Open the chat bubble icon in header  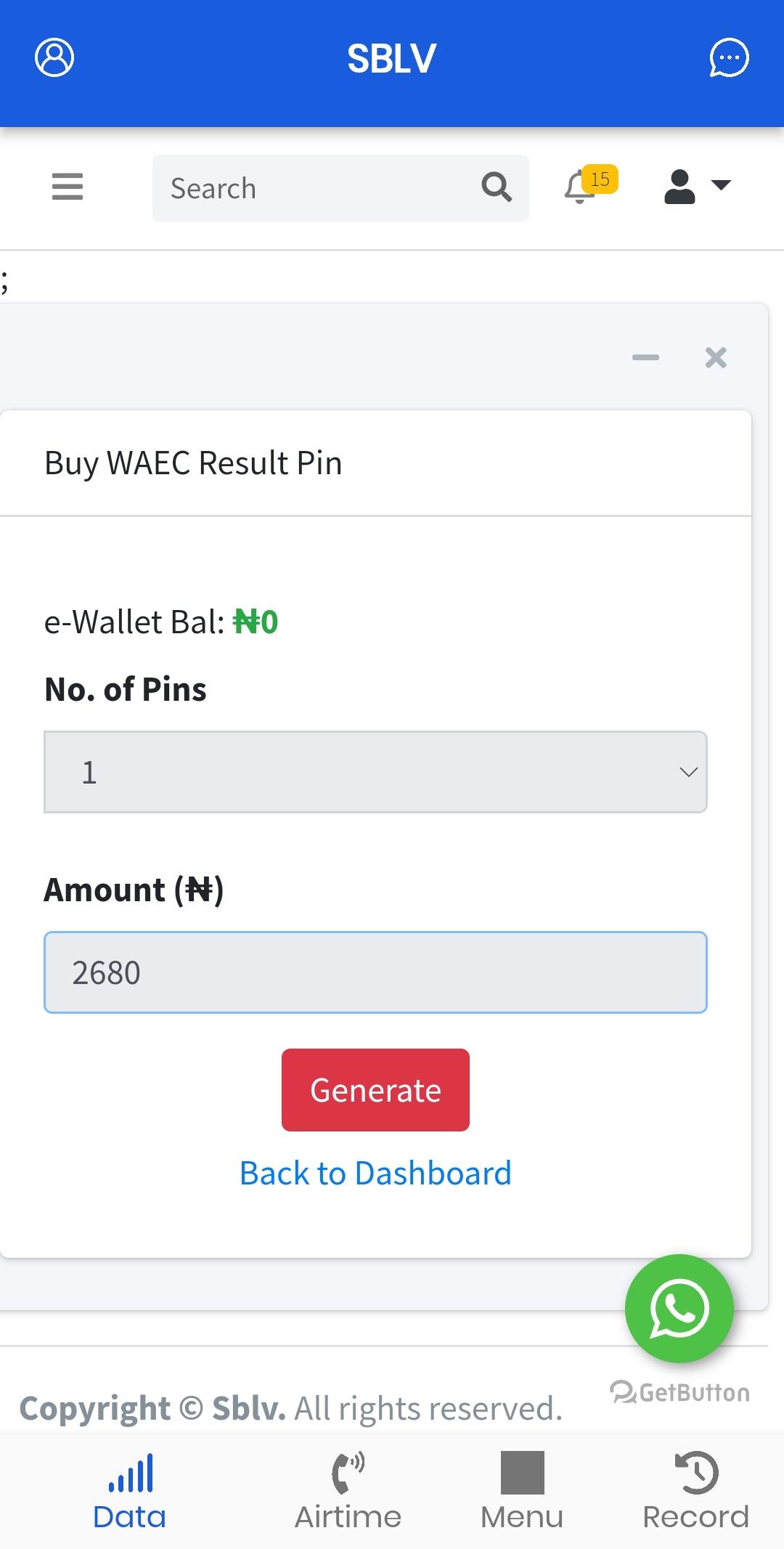coord(729,58)
